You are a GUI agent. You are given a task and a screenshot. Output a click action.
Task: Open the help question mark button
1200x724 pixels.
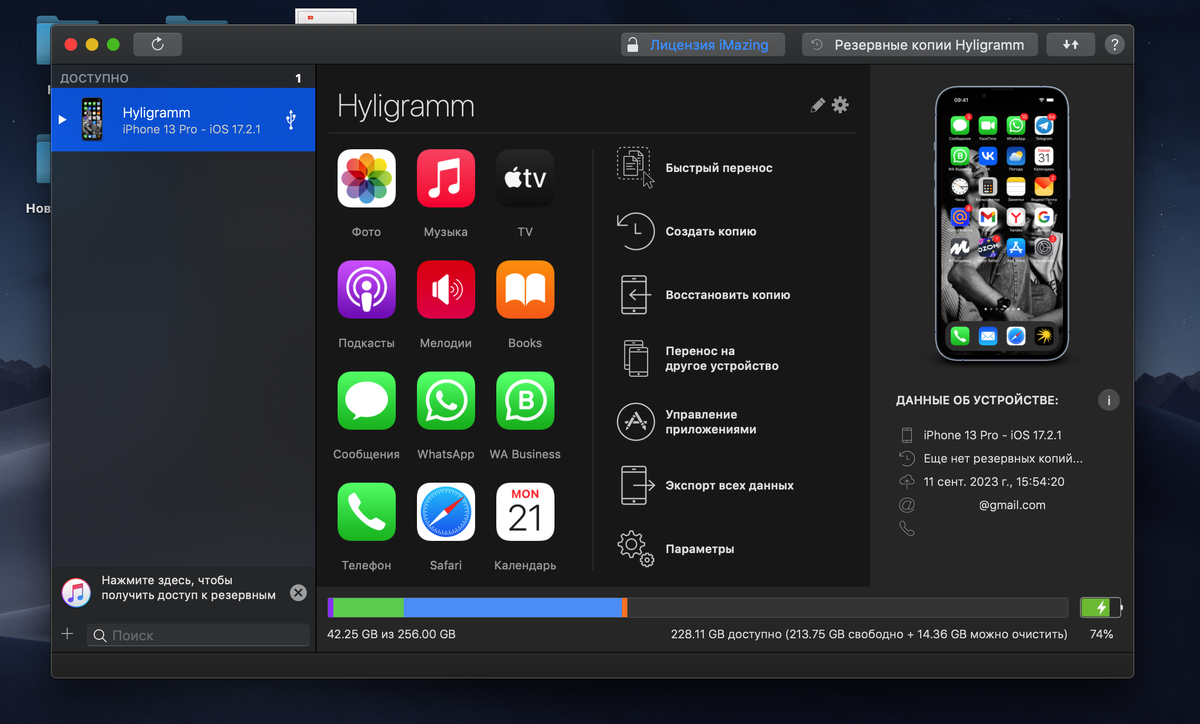coord(1114,44)
